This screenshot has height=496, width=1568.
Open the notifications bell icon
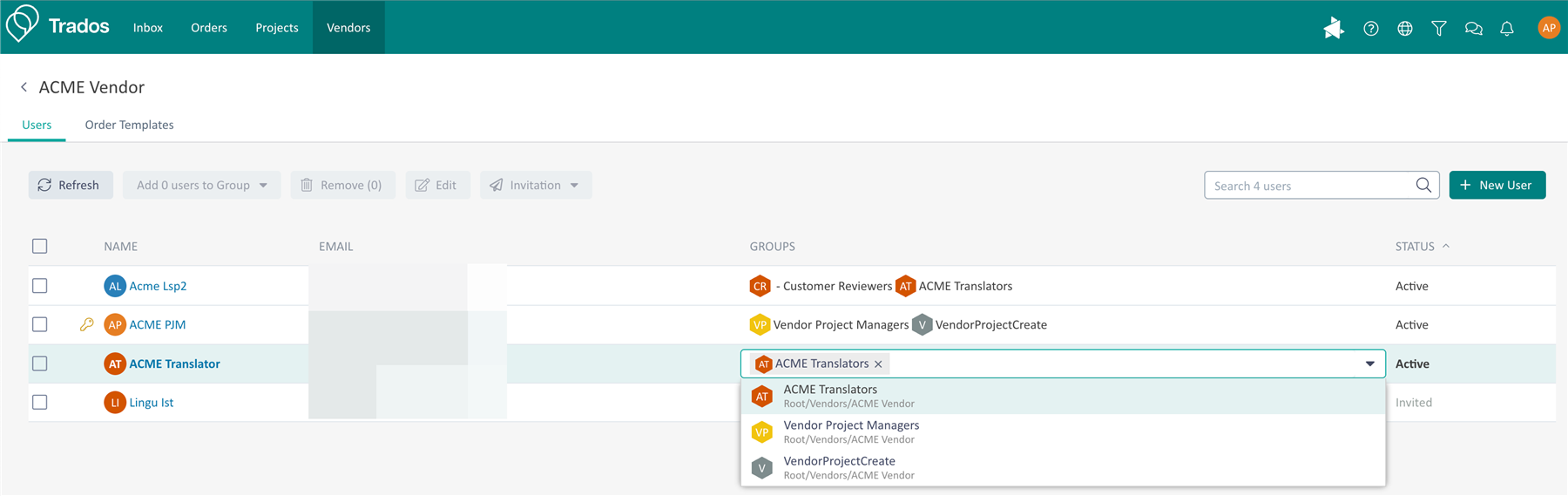[1507, 29]
